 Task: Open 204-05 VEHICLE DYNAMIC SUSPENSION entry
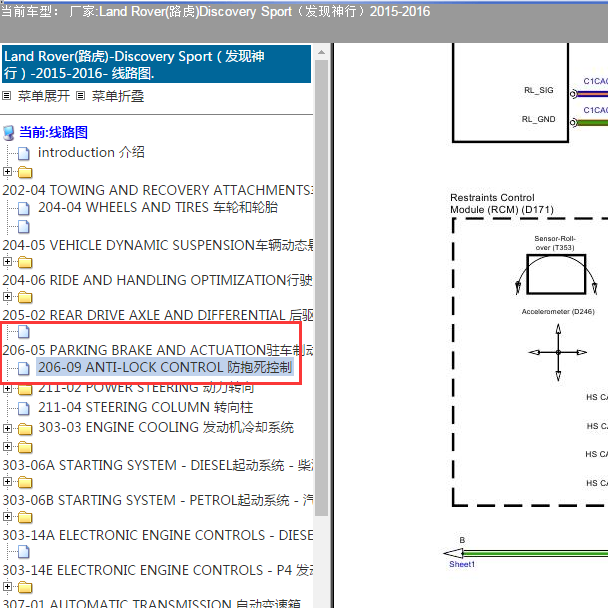[157, 245]
